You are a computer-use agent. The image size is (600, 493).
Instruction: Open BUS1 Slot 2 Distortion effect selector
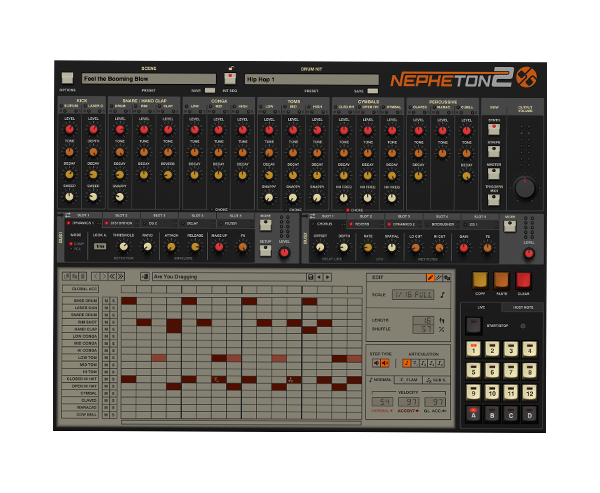tap(122, 223)
